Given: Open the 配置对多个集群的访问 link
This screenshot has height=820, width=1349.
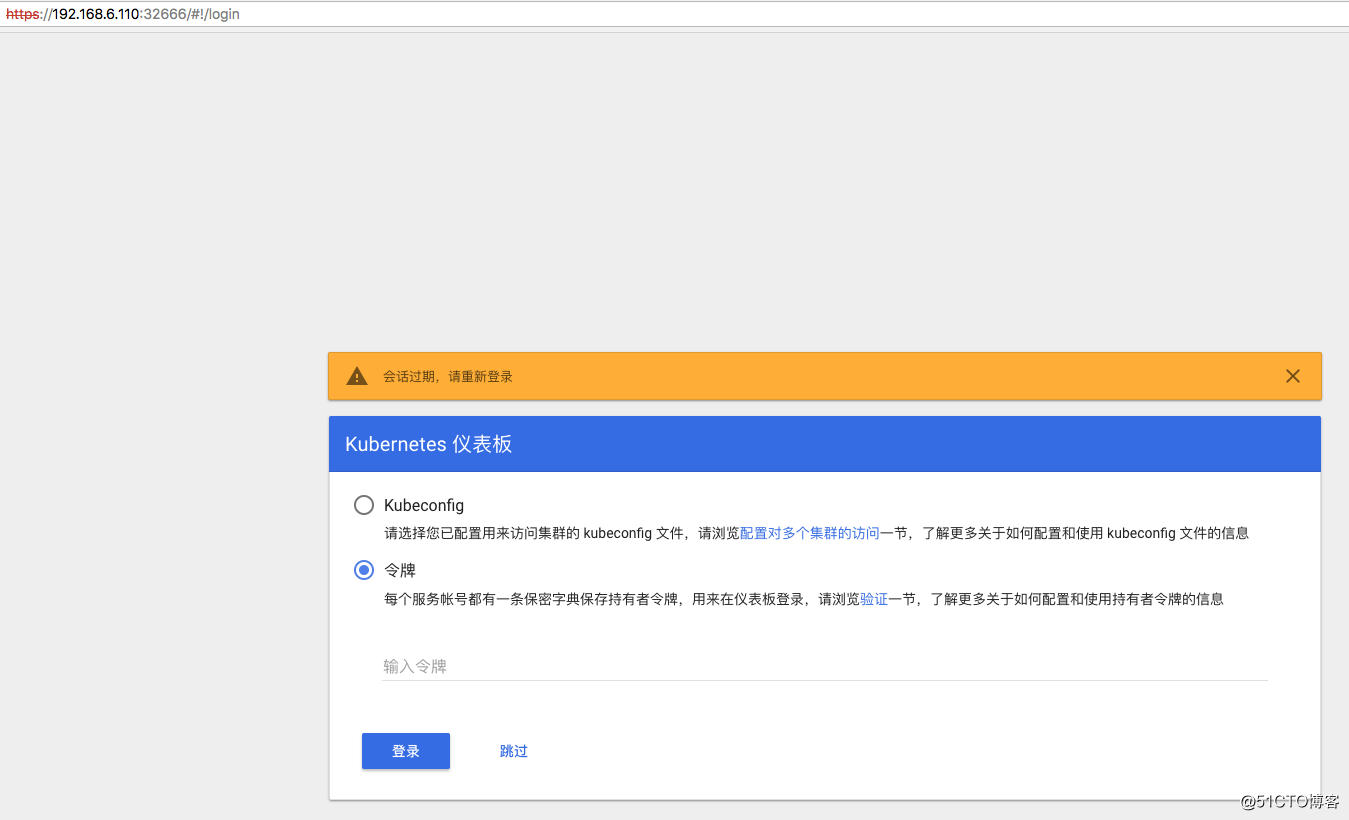Looking at the screenshot, I should tap(810, 533).
